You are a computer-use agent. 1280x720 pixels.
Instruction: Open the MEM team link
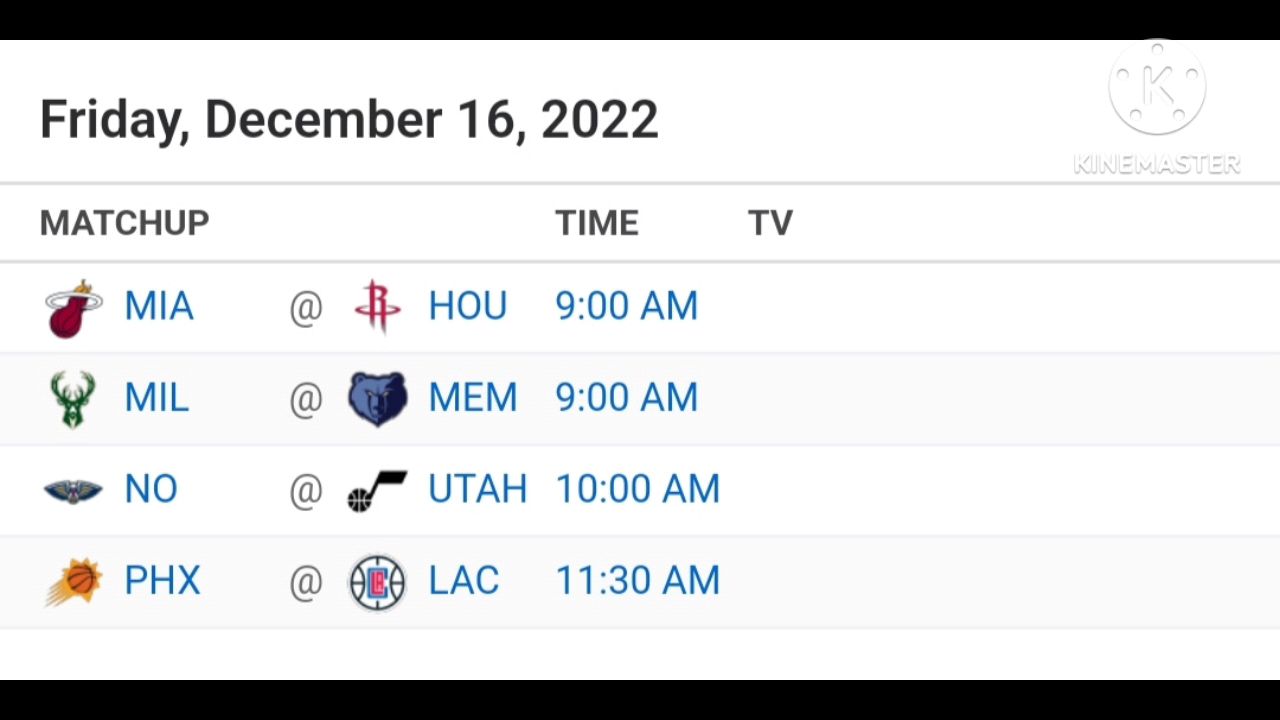pos(473,398)
